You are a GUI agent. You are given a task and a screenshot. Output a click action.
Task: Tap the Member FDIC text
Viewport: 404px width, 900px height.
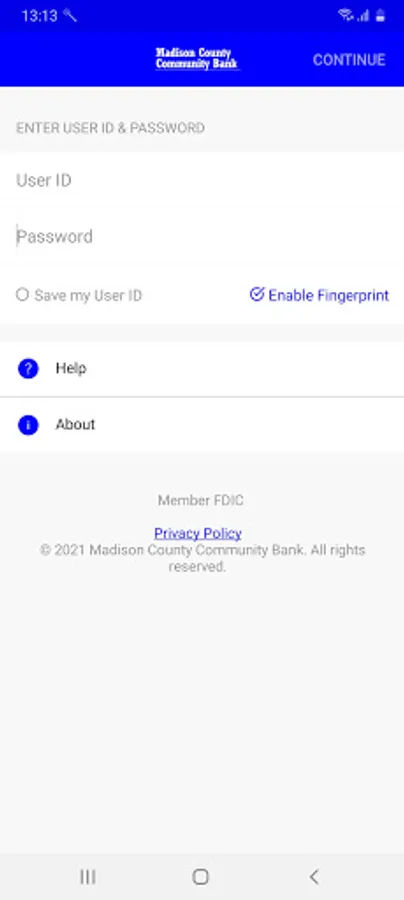click(201, 501)
